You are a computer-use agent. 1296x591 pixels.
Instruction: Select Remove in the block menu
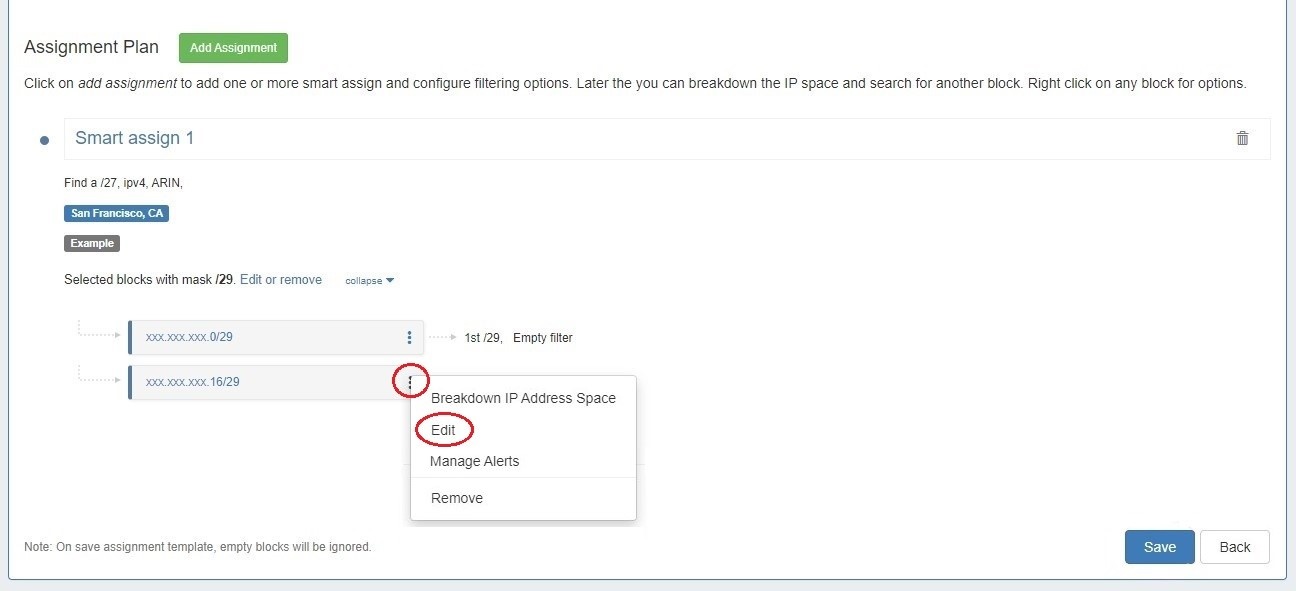(x=457, y=498)
